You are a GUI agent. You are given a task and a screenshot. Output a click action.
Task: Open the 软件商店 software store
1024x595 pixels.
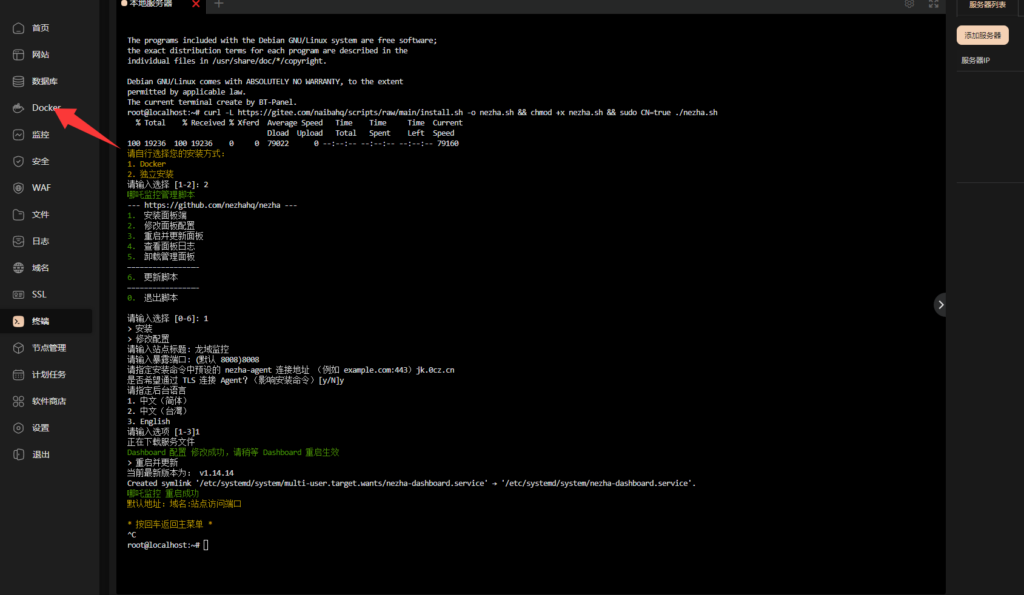pyautogui.click(x=48, y=401)
